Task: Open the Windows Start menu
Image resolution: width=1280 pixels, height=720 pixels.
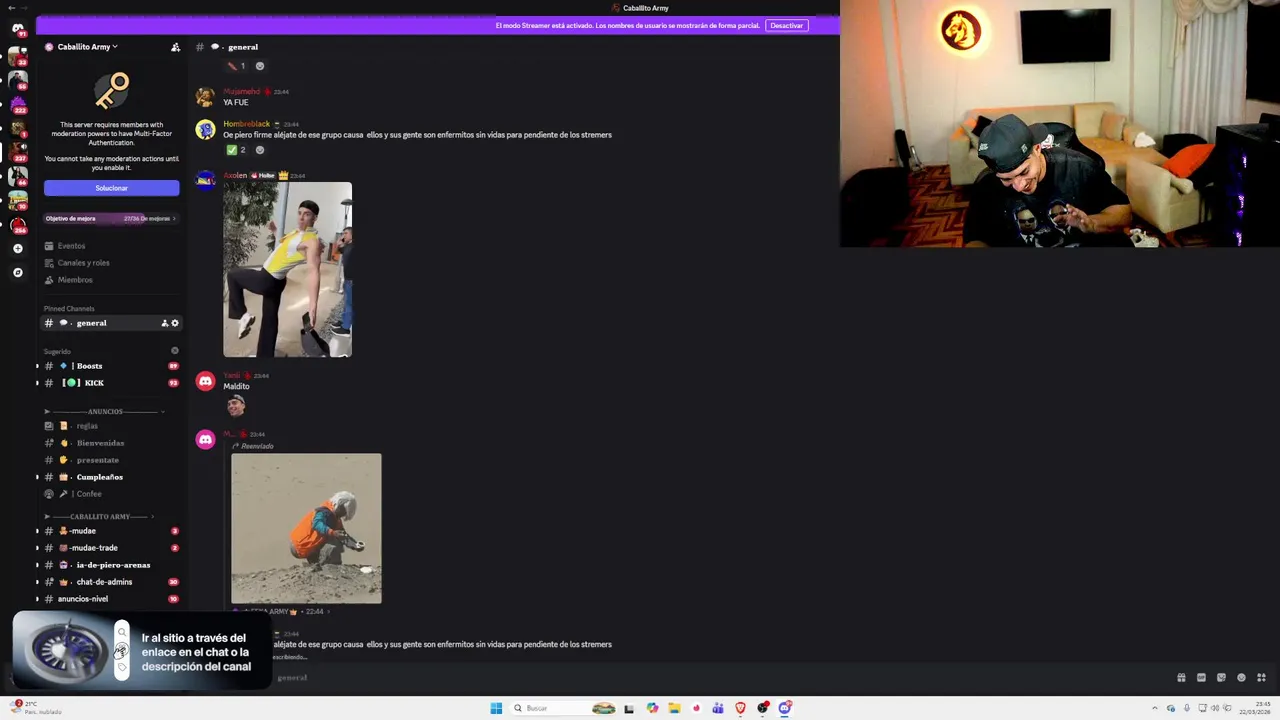Action: [496, 708]
